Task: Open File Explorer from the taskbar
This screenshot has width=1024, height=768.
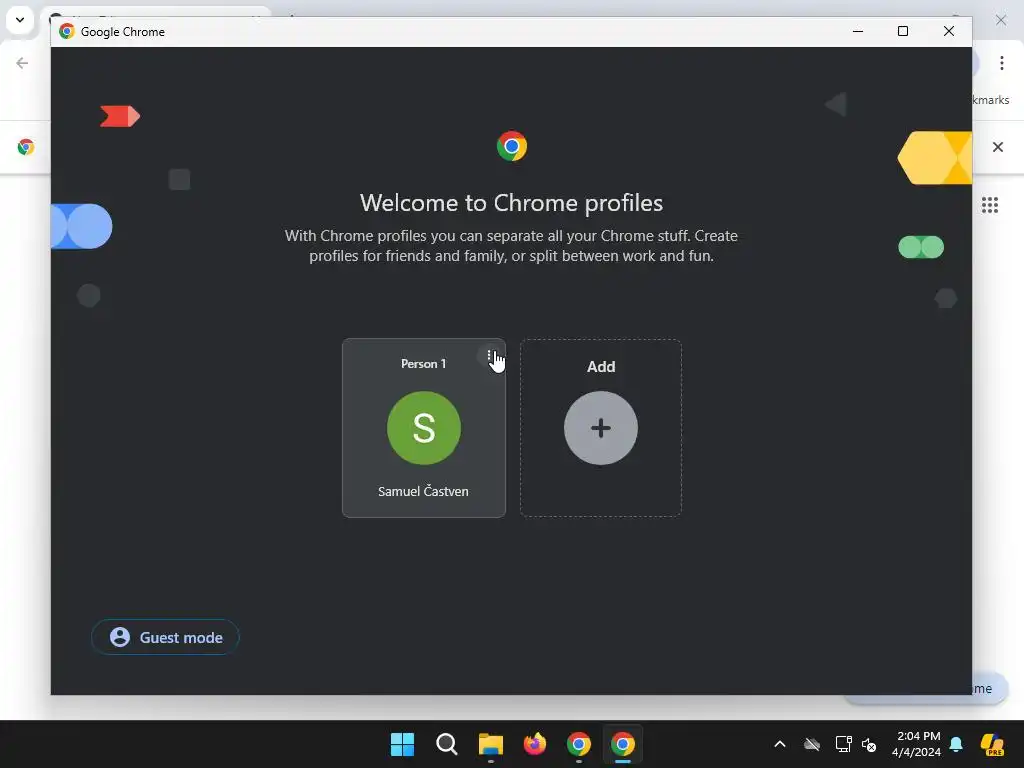Action: (x=490, y=744)
